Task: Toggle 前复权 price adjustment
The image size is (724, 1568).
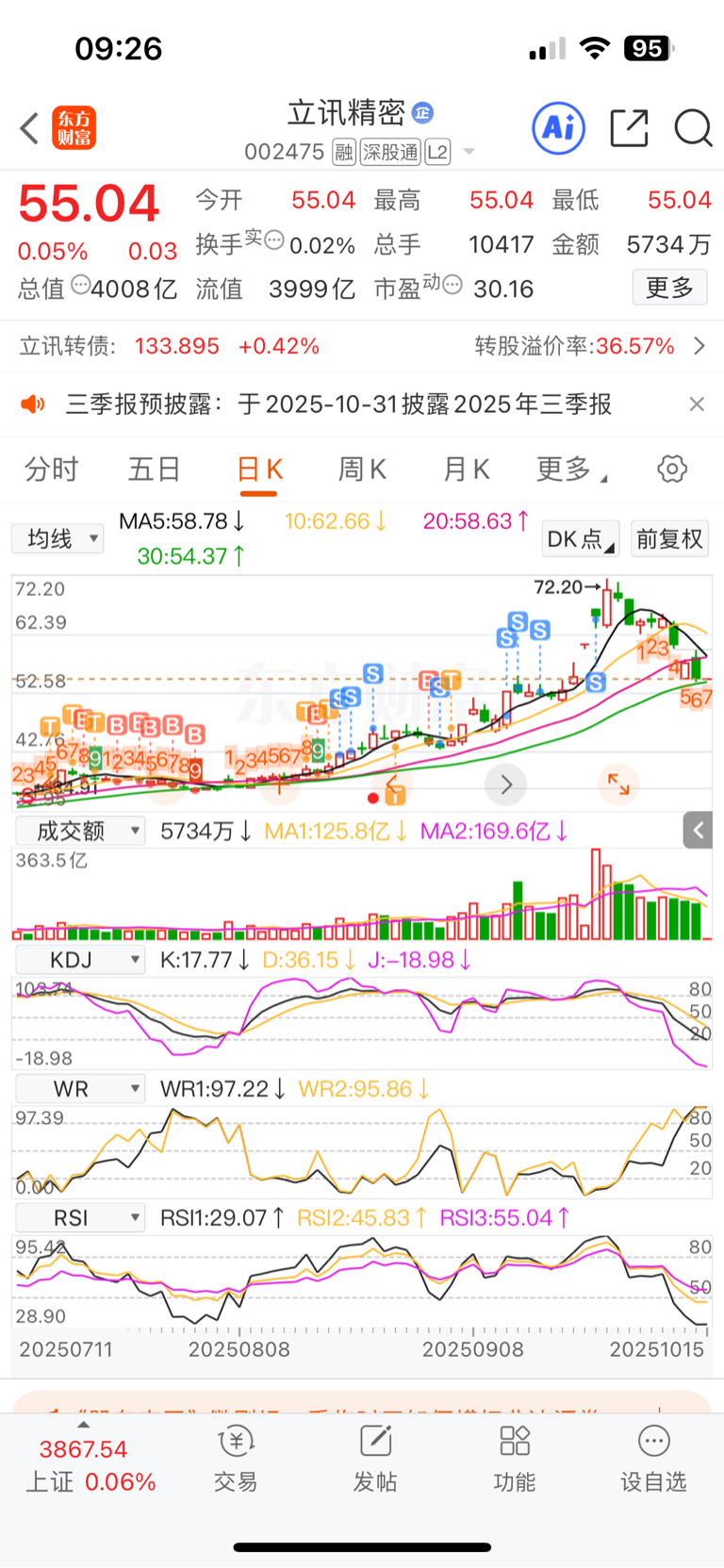Action: (669, 539)
